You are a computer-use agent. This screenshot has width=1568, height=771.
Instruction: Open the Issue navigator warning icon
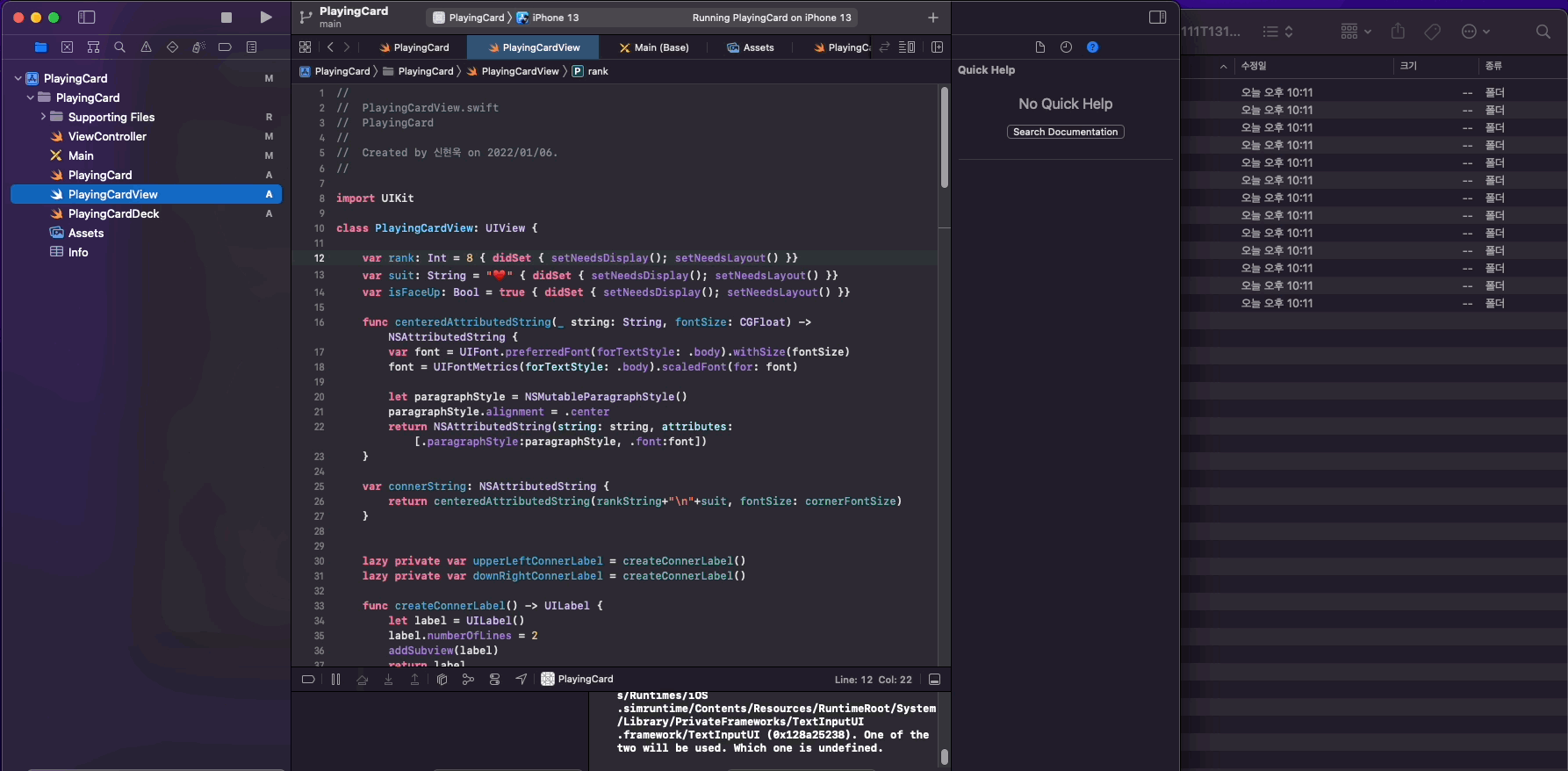pyautogui.click(x=146, y=47)
